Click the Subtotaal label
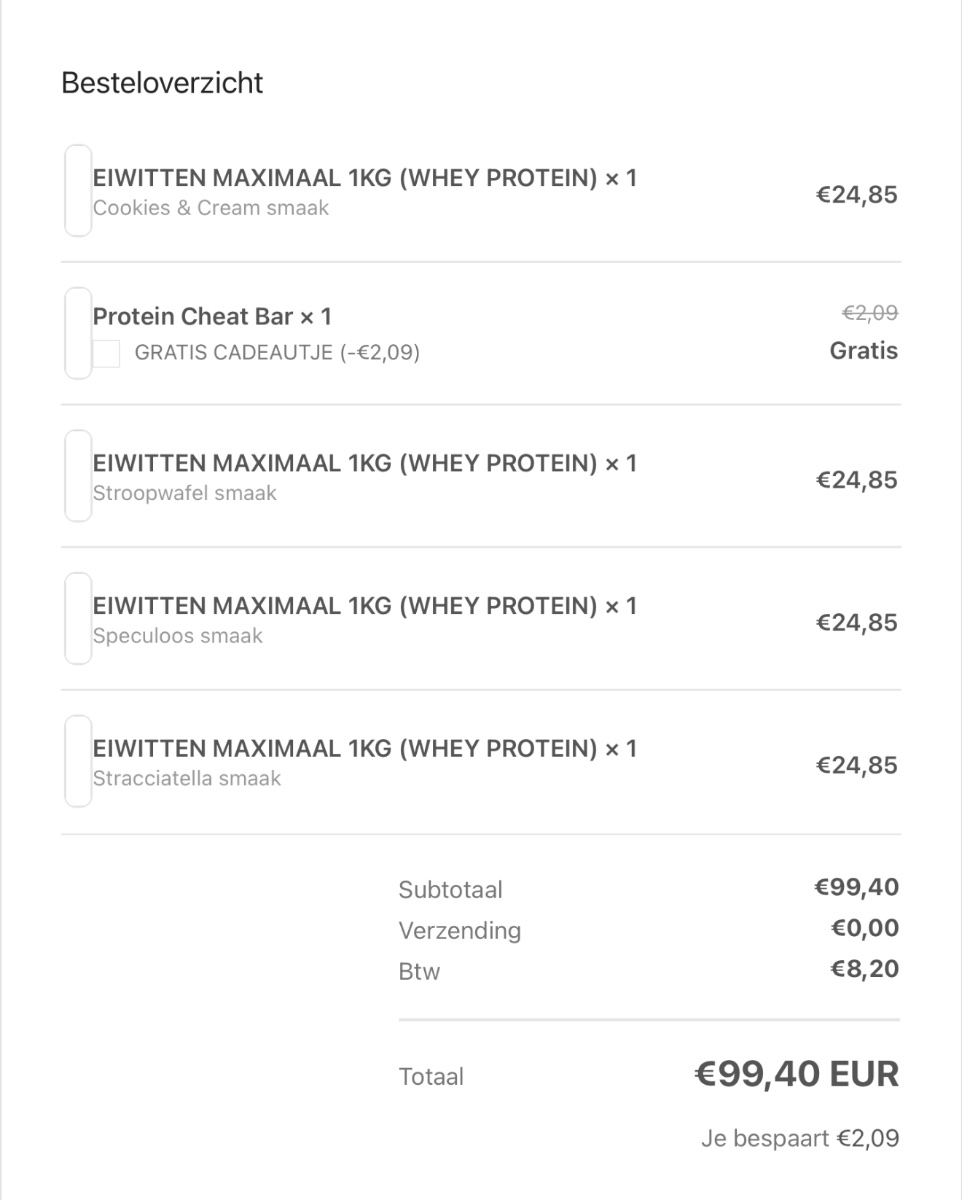The height and width of the screenshot is (1200, 962). (x=450, y=889)
